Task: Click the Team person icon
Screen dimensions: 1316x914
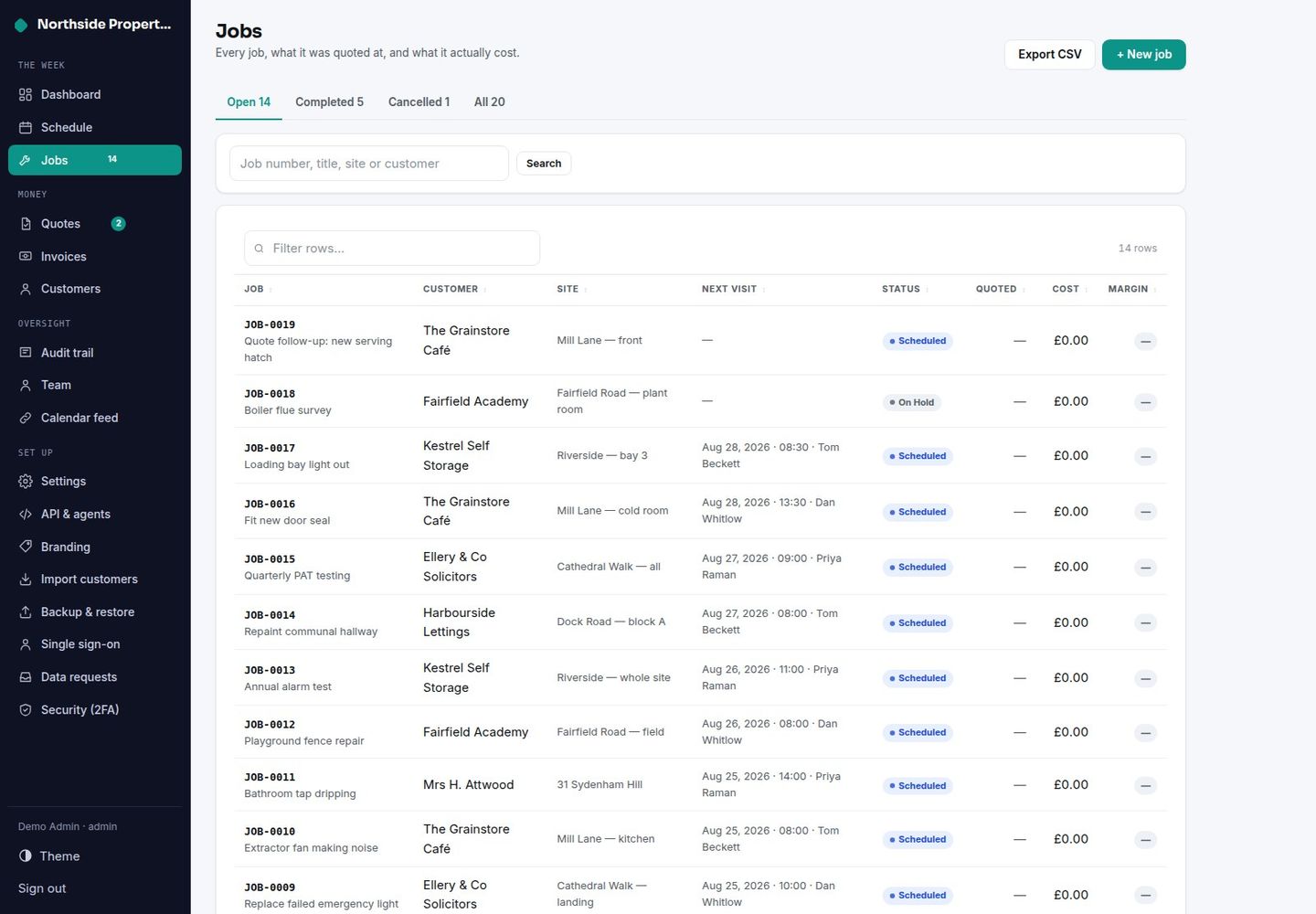Action: click(x=26, y=386)
